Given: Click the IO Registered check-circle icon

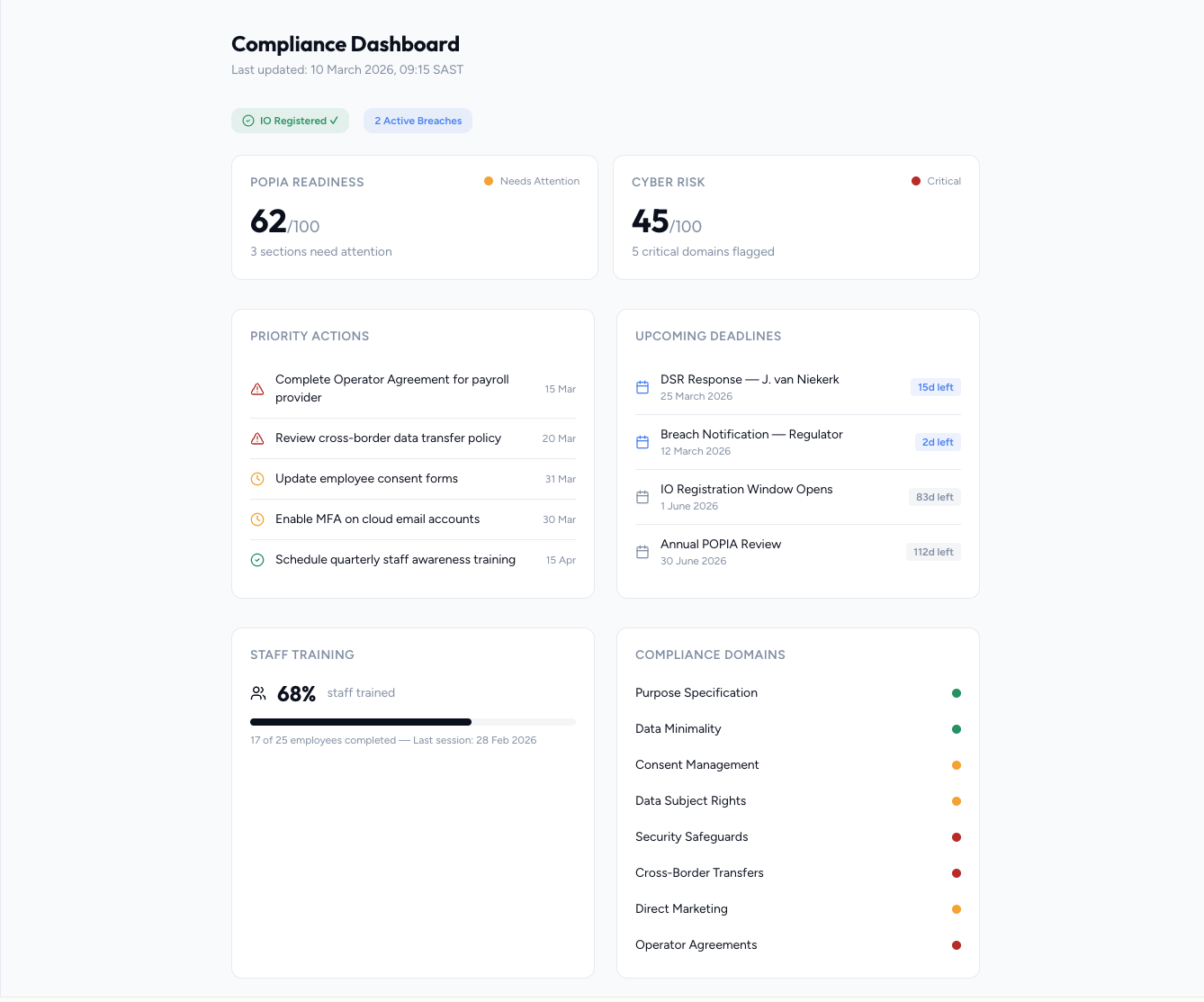Looking at the screenshot, I should (x=248, y=121).
